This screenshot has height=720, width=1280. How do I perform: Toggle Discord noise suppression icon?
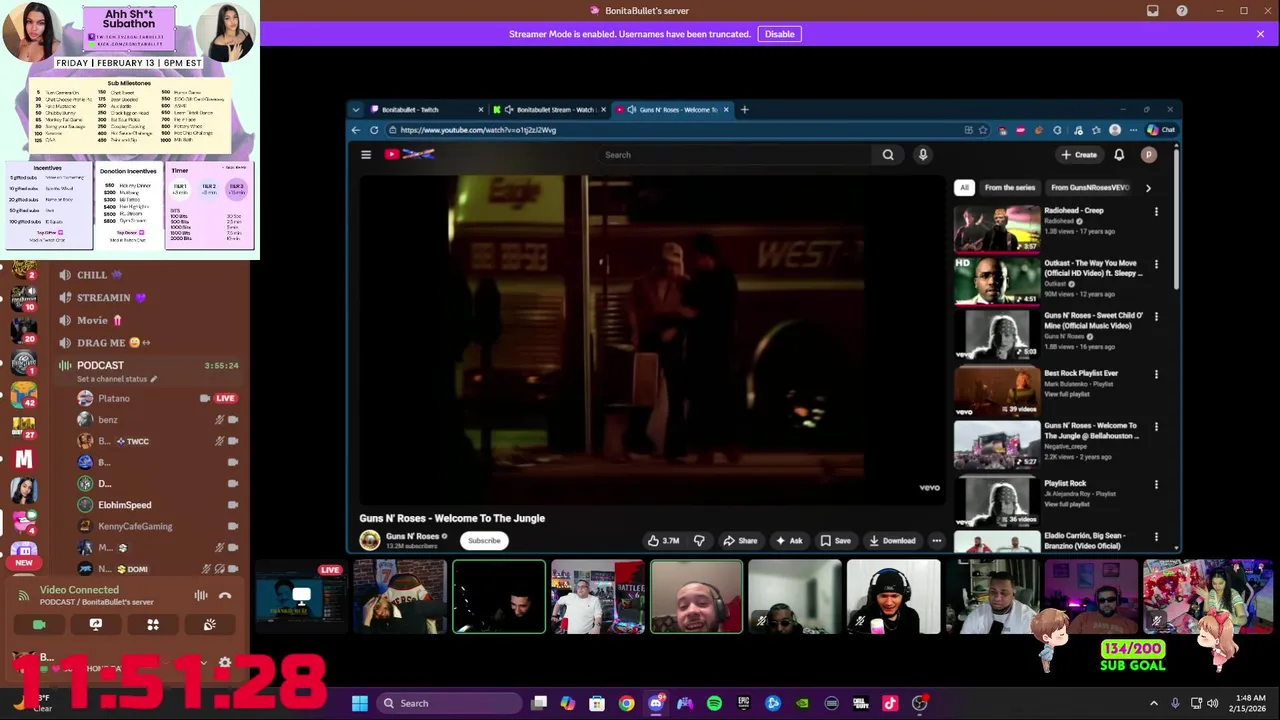[201, 595]
